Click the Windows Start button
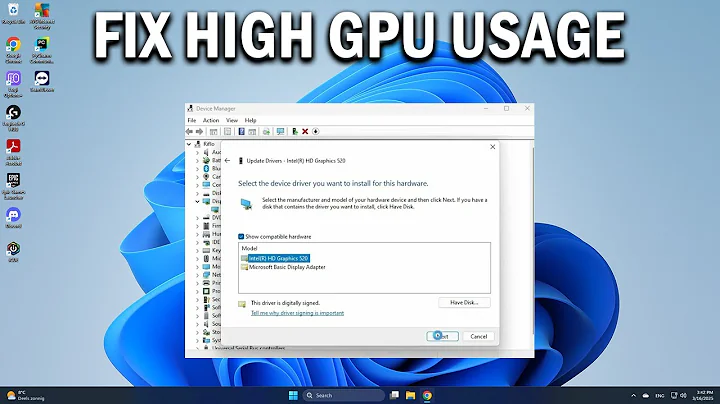 293,395
